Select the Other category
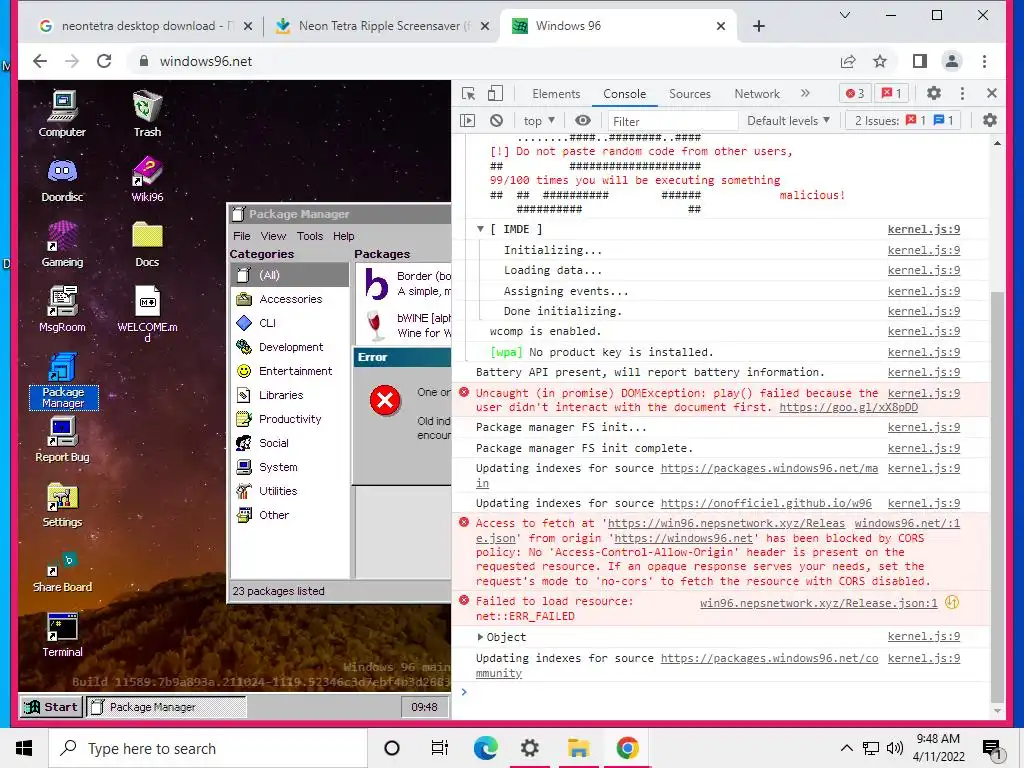1024x768 pixels. (x=289, y=515)
